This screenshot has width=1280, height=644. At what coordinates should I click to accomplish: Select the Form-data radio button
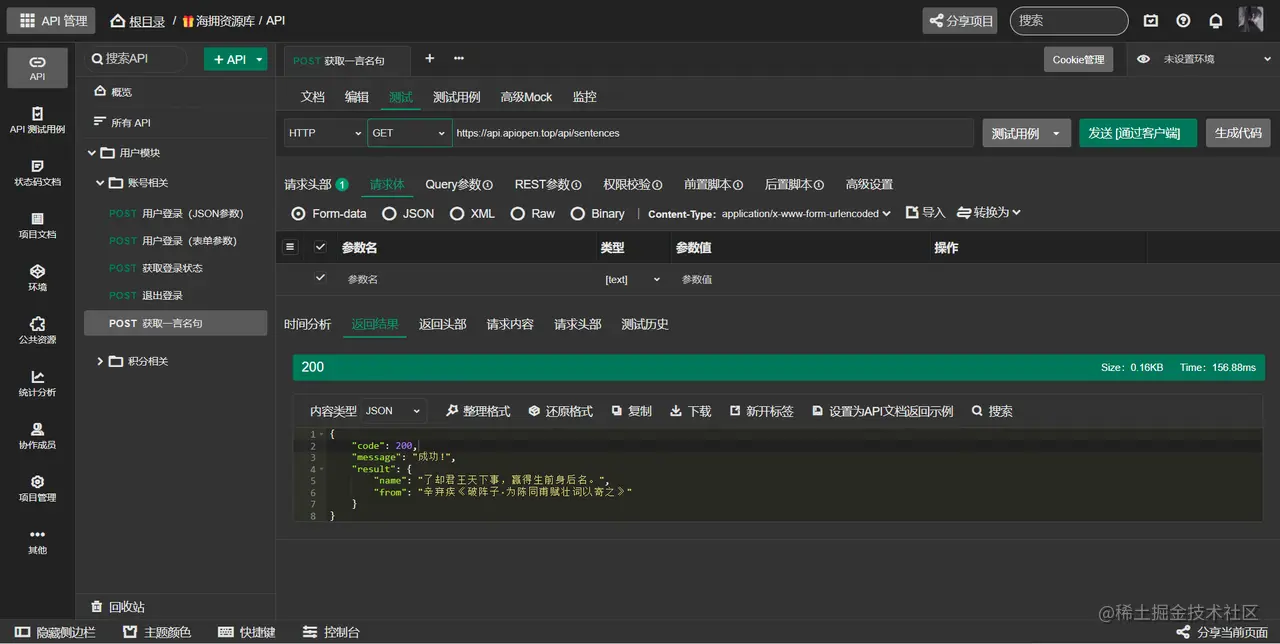(x=298, y=213)
